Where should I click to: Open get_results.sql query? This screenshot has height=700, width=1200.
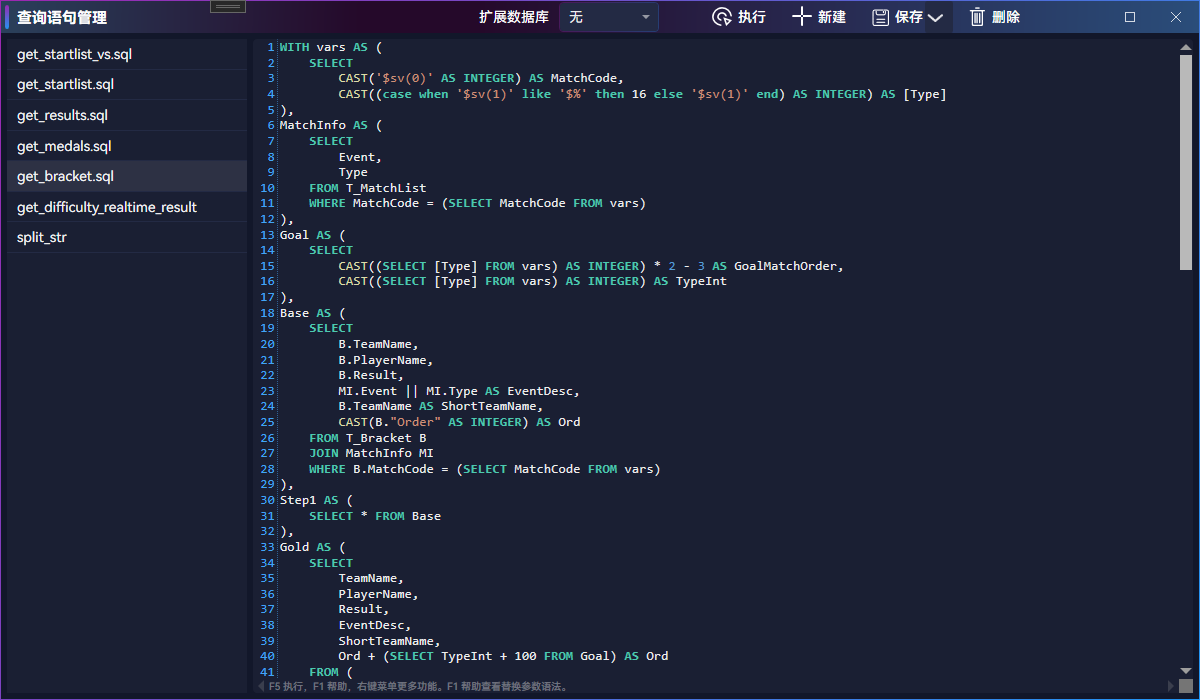[x=127, y=116]
